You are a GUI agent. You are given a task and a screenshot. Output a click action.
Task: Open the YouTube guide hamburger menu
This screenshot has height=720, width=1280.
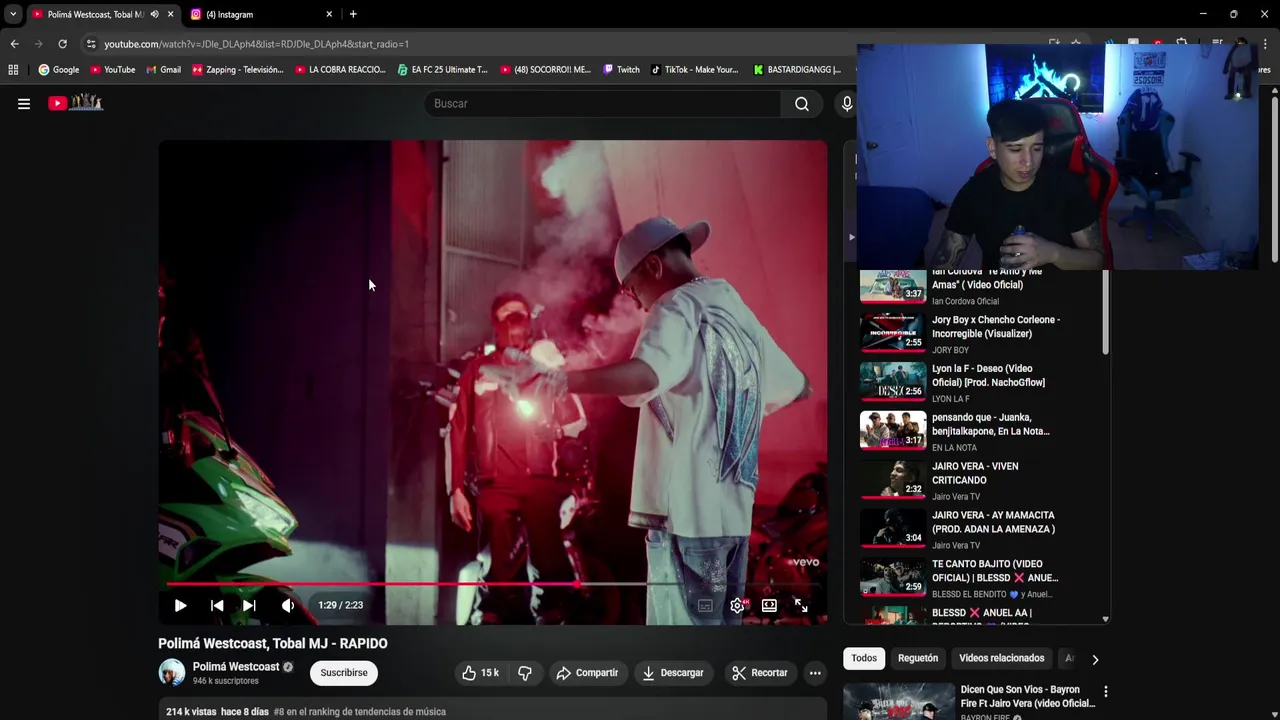24,103
